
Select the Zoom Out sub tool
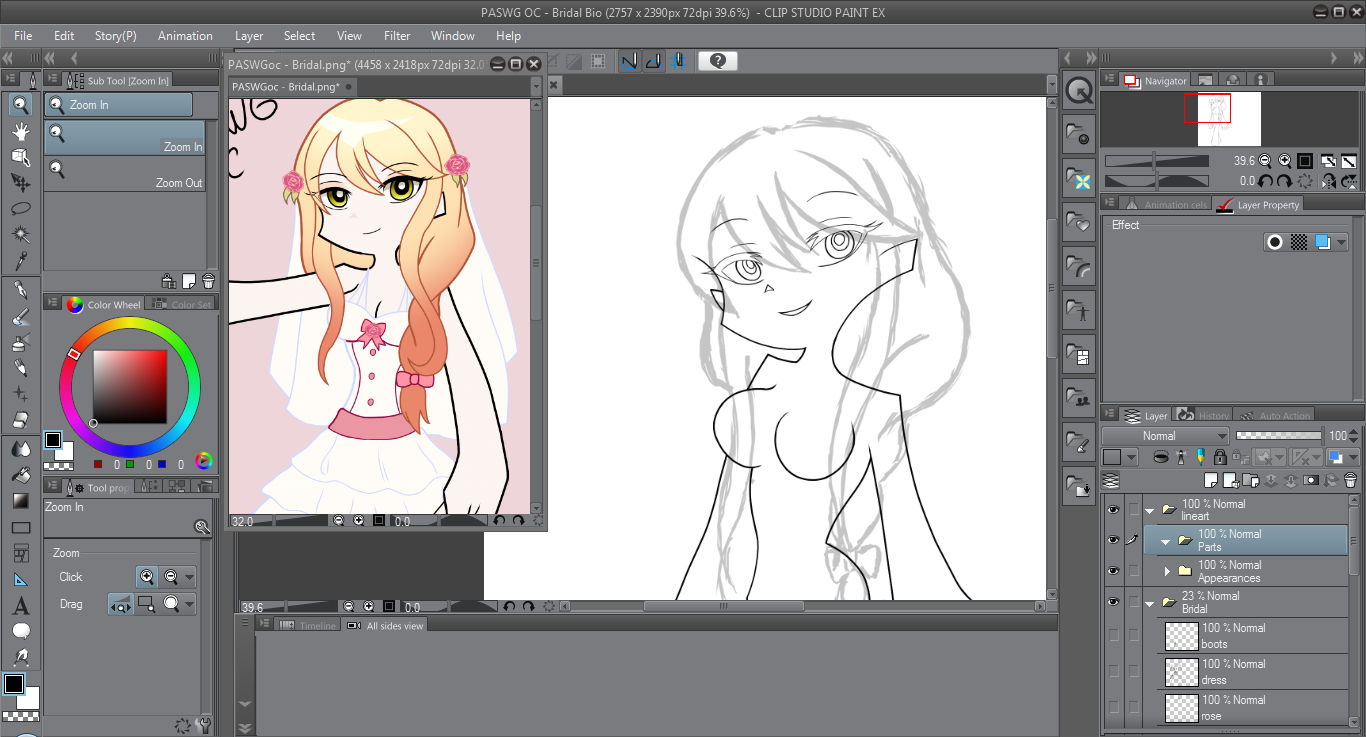[x=125, y=175]
